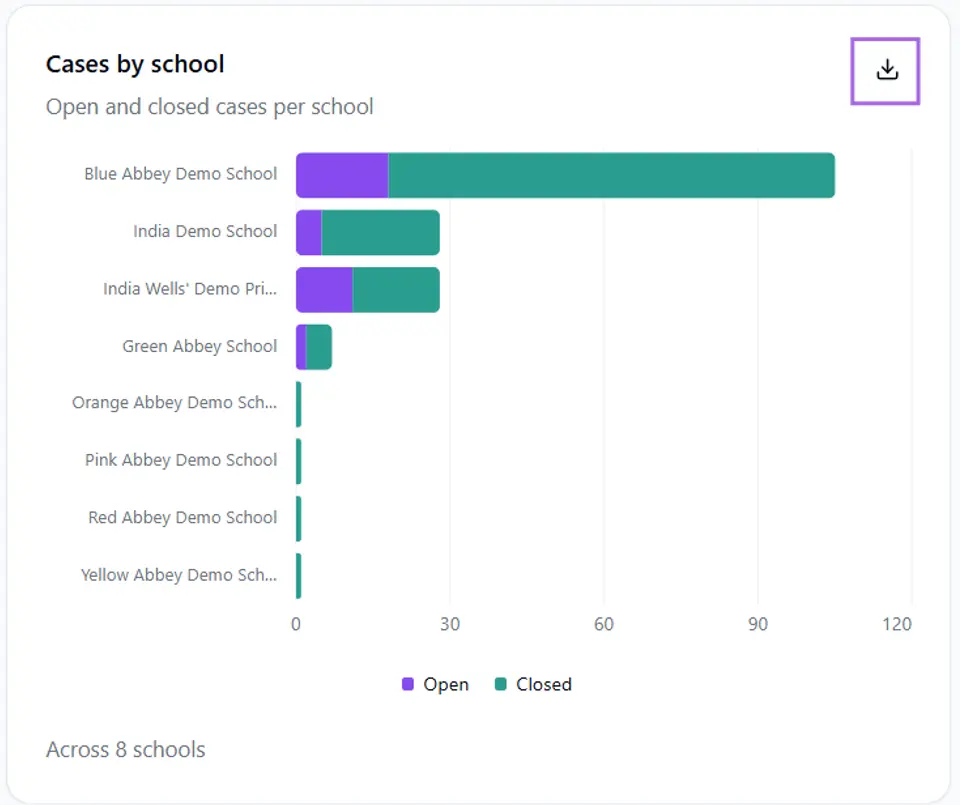Click India Wells' Demo teal closed segment

point(396,290)
